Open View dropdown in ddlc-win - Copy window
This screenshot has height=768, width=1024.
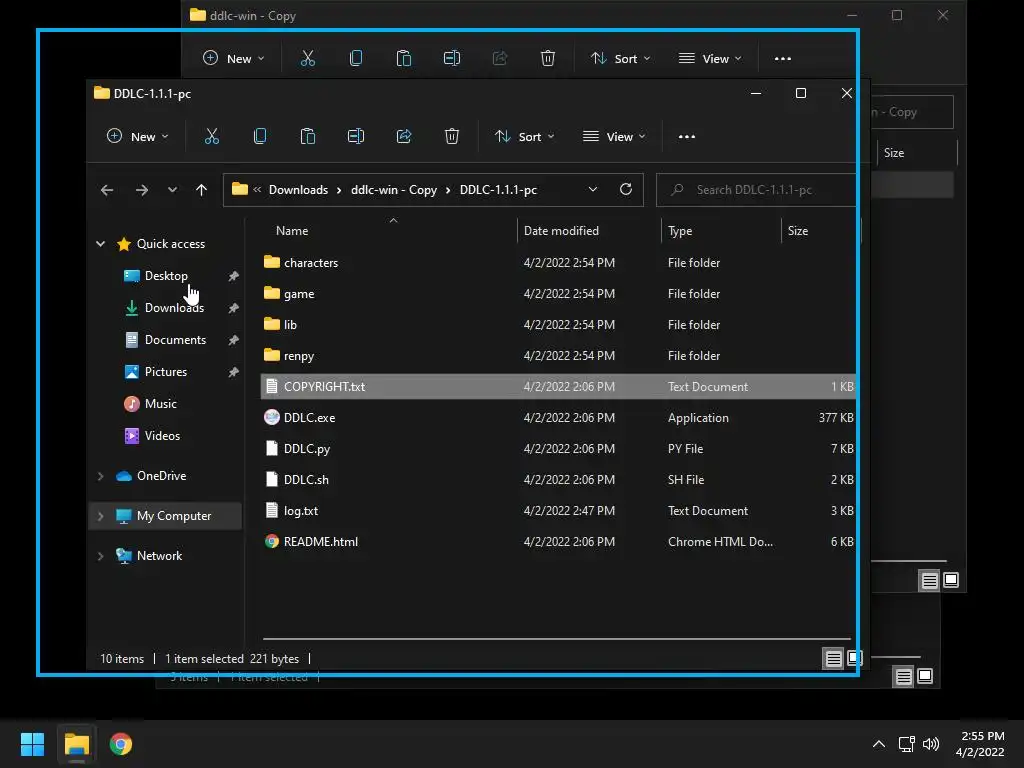coord(710,59)
